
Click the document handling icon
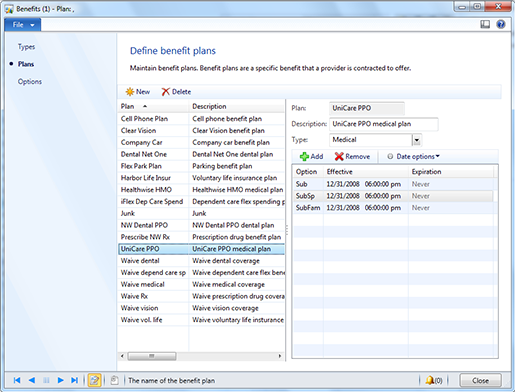click(x=114, y=380)
